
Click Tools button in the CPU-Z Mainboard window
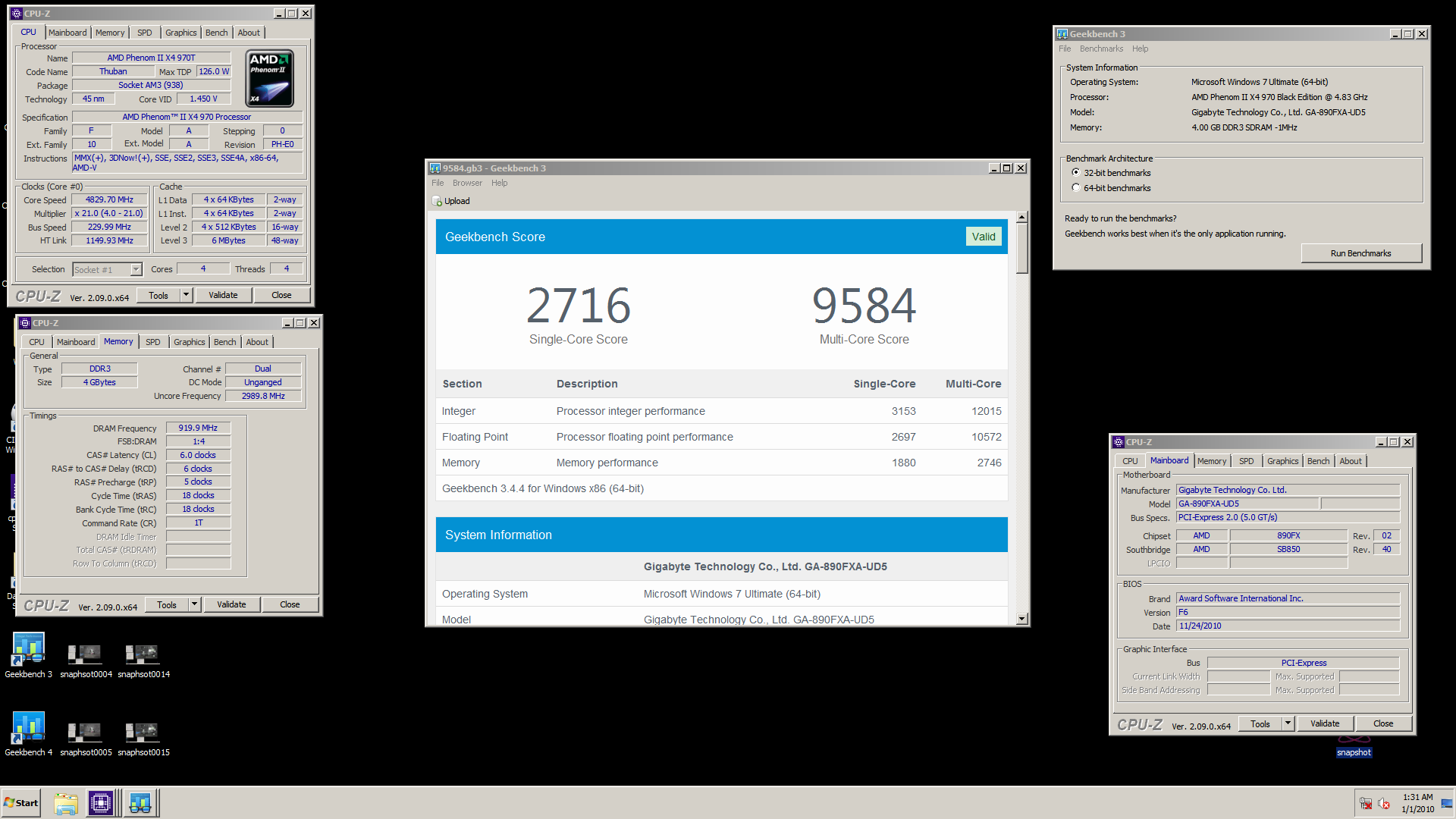pos(1260,723)
